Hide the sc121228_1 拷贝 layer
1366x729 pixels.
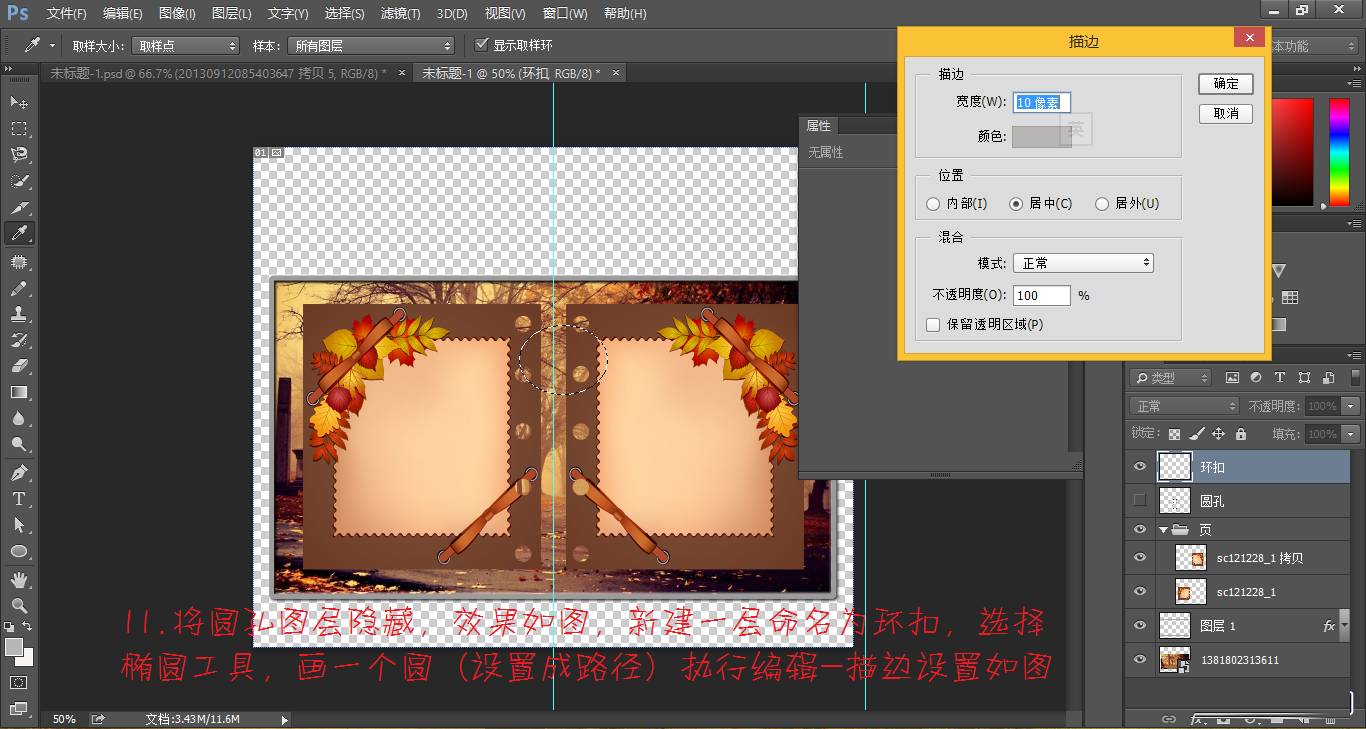[x=1139, y=559]
